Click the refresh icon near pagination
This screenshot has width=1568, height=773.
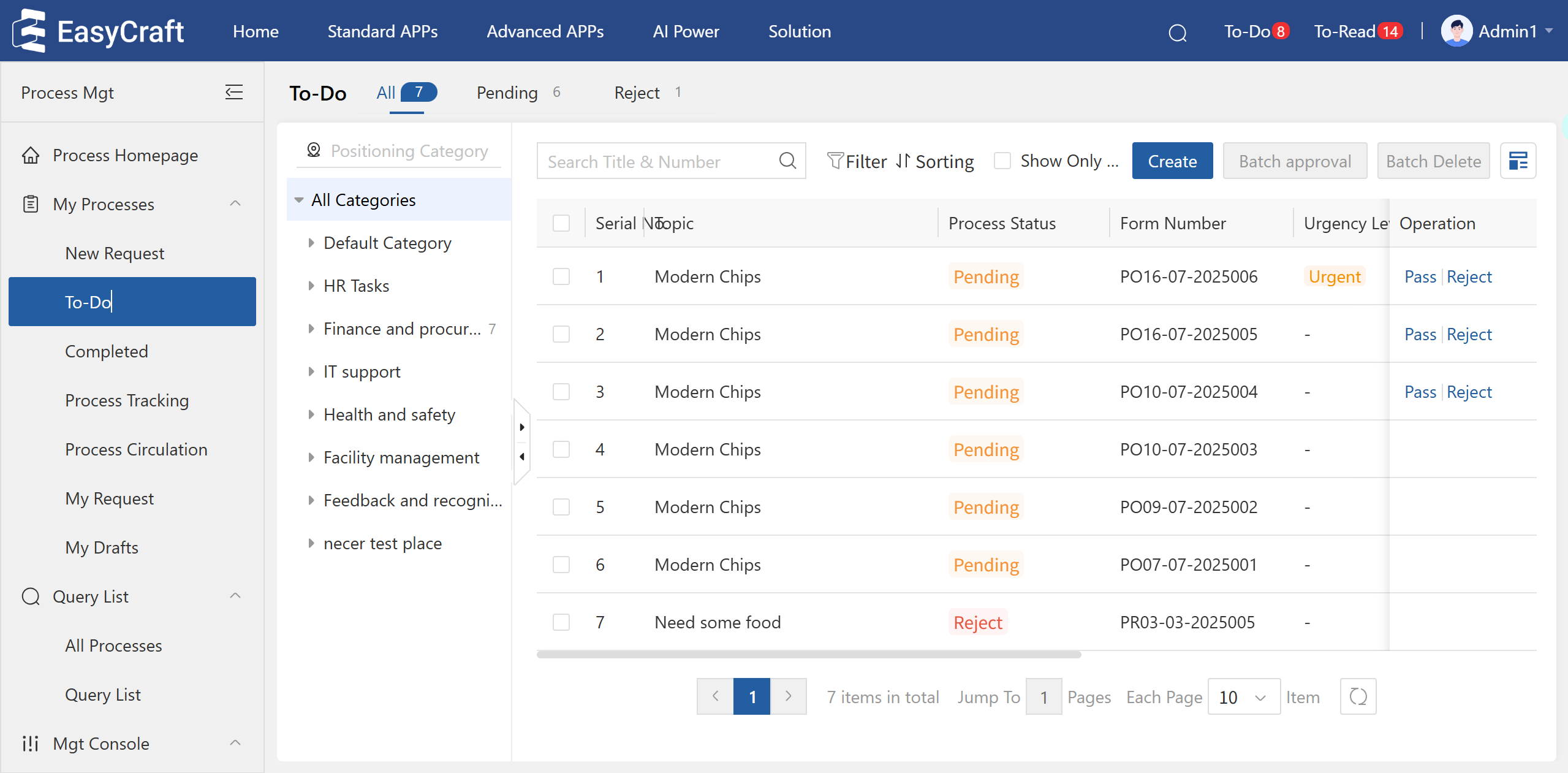[1358, 696]
